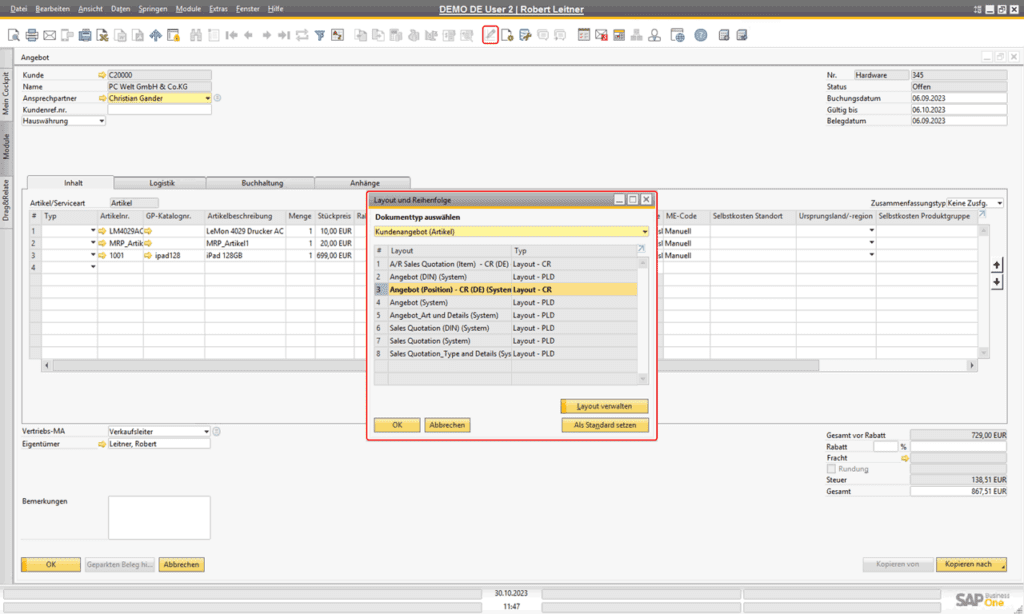Set selected layout via Als Standard setzen
Screen dimensions: 1024x614
pyautogui.click(x=606, y=425)
